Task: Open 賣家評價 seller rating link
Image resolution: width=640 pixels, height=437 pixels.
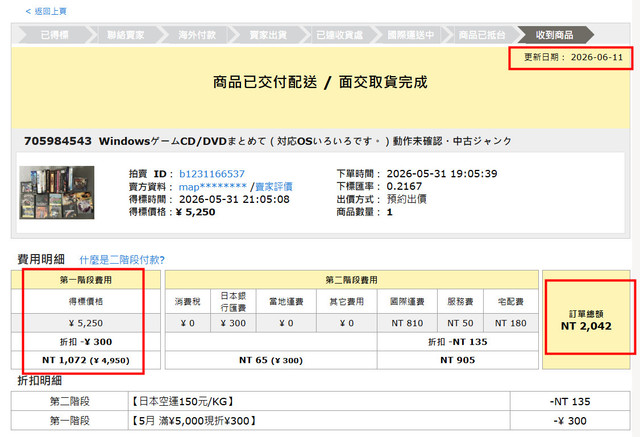Action: pyautogui.click(x=274, y=187)
